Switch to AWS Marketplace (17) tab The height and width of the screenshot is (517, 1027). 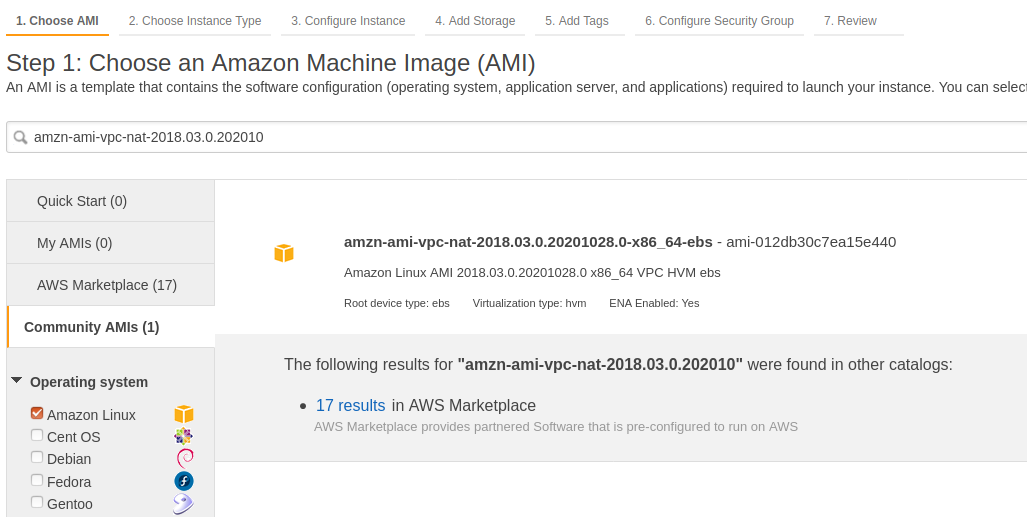(x=107, y=285)
